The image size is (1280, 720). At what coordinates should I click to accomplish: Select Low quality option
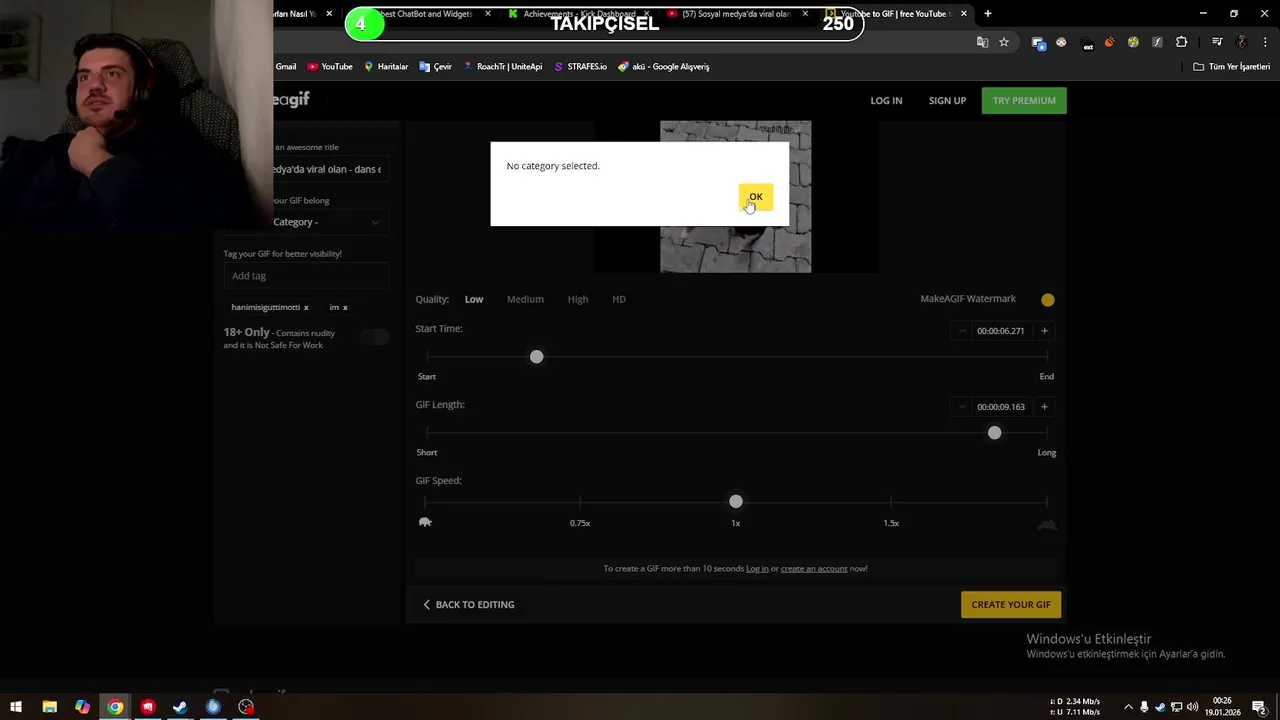(x=474, y=299)
